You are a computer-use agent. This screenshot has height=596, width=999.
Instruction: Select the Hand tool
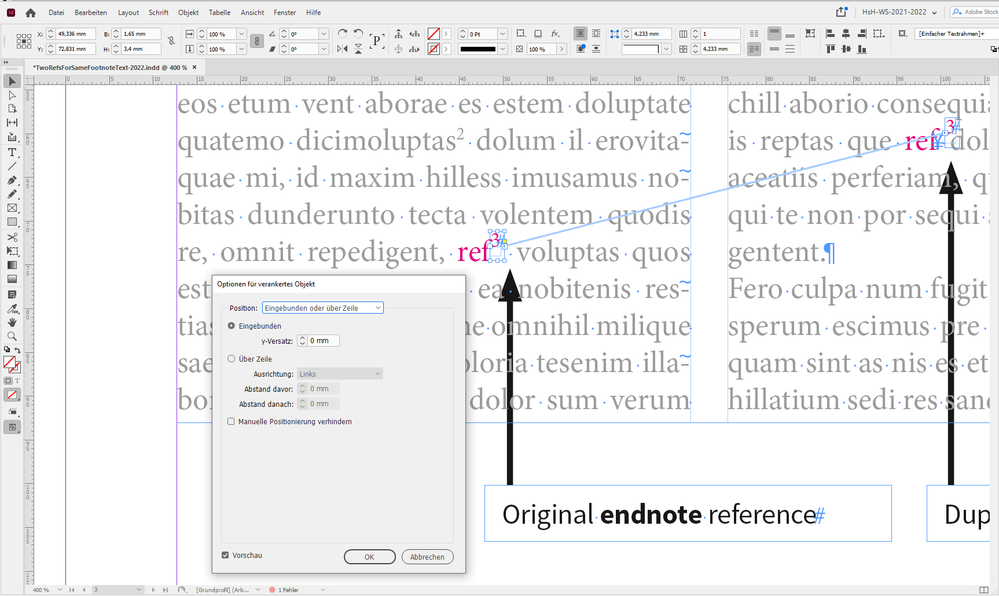coord(12,323)
